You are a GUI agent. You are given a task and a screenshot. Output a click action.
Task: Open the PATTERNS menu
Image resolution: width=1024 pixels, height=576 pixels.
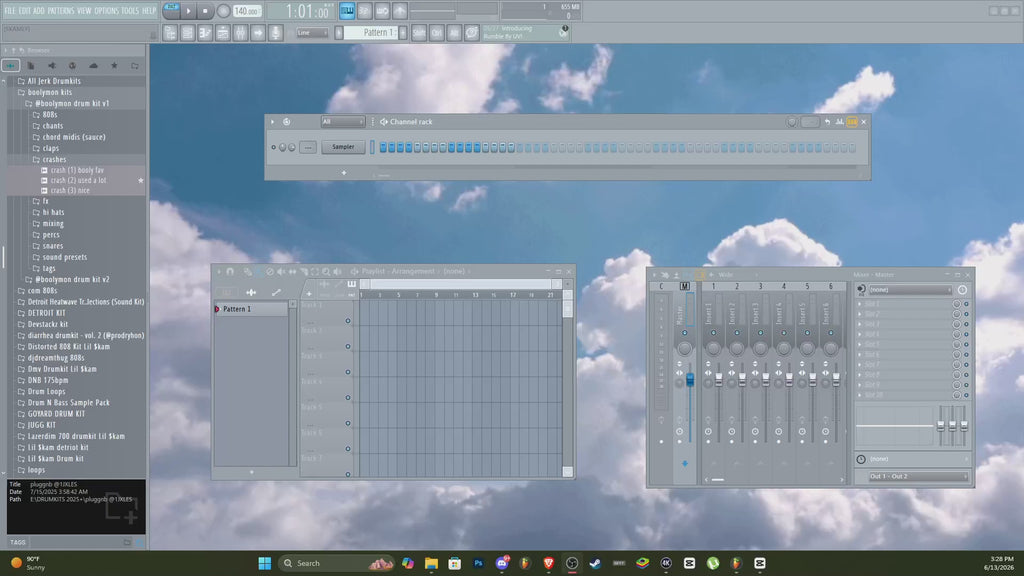[x=61, y=10]
